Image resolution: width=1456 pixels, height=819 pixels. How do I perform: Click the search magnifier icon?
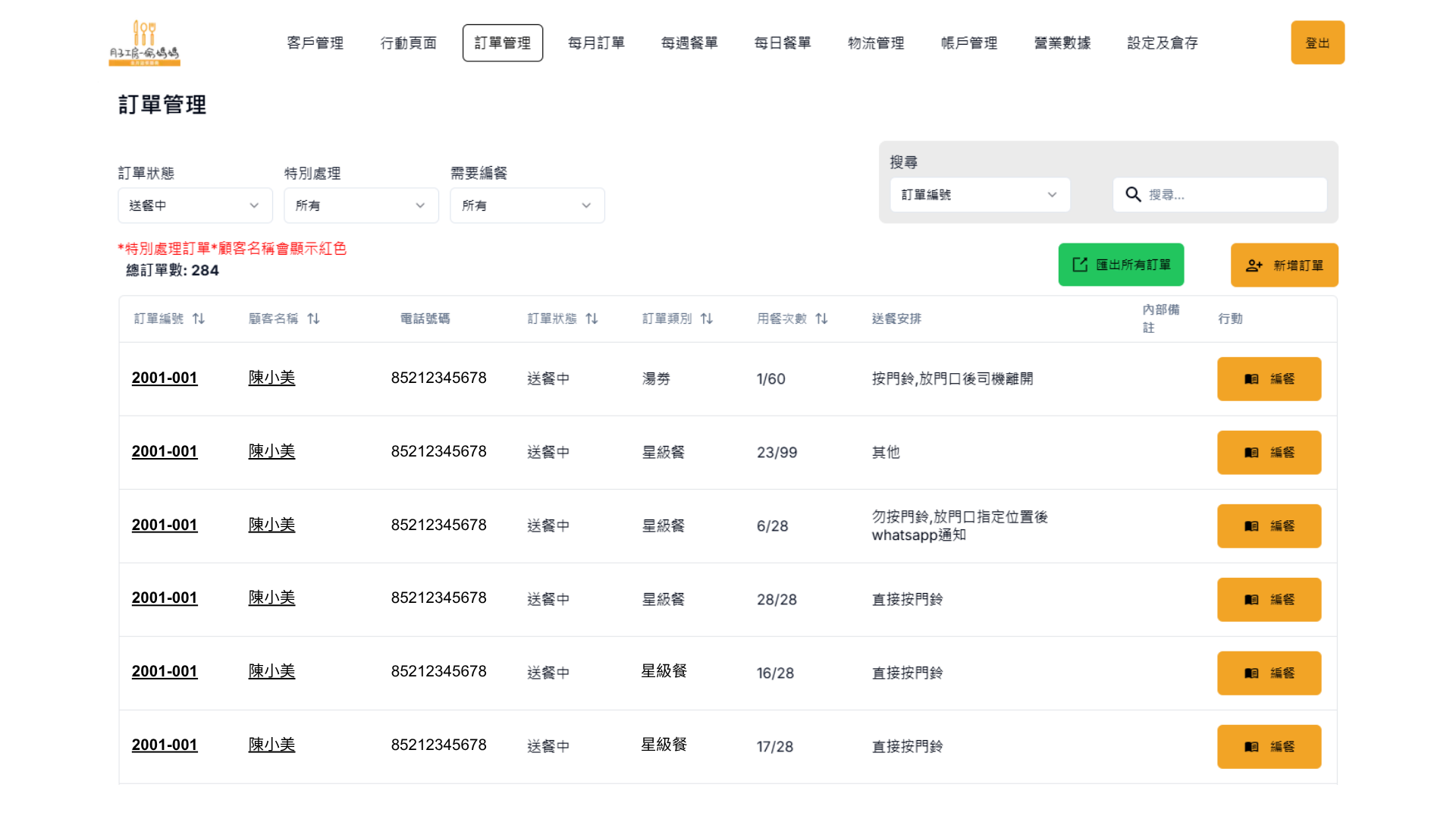click(1133, 195)
